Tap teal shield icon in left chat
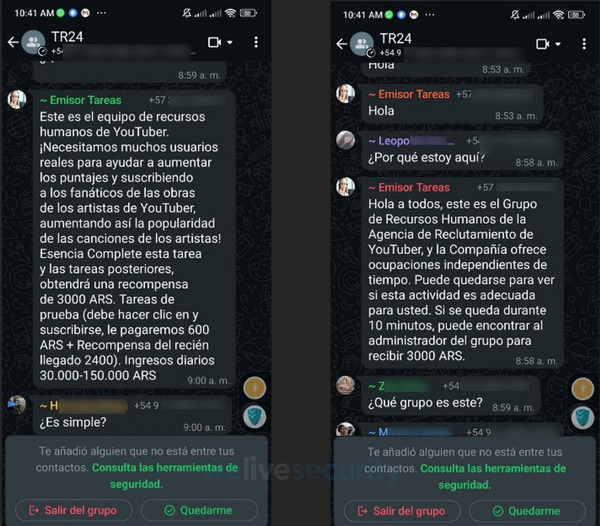This screenshot has width=600, height=526. 255,416
